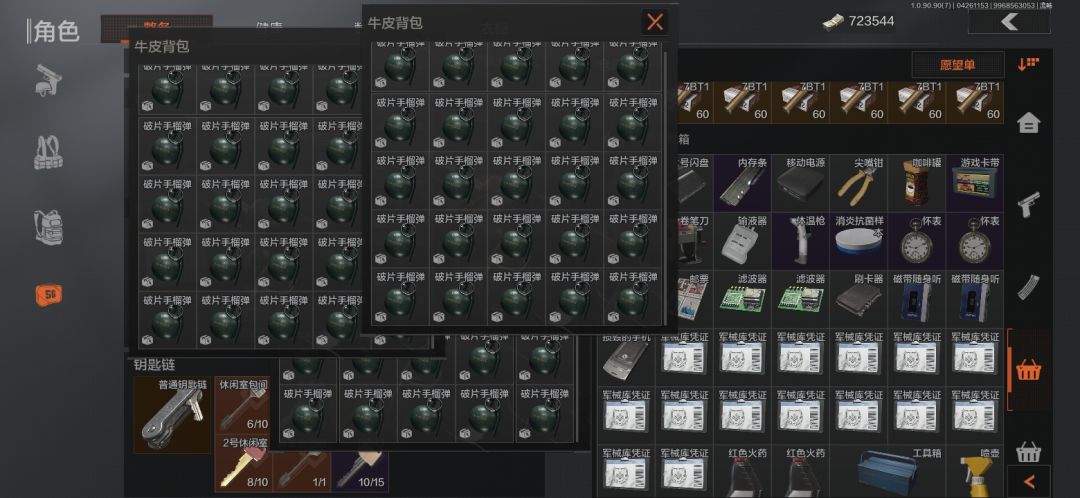Select the 尖嘴钳 pliers item
Image resolution: width=1080 pixels, height=498 pixels.
[x=858, y=183]
